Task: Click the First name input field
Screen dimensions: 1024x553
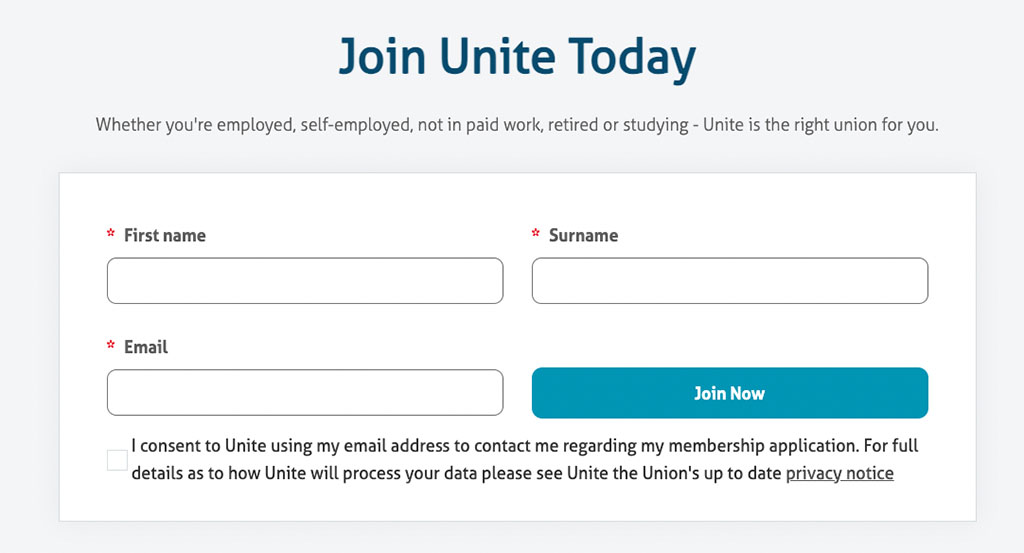Action: 305,281
